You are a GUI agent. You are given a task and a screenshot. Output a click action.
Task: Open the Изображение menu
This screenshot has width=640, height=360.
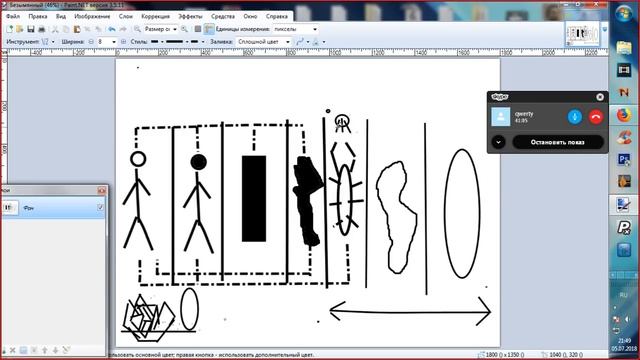coord(92,16)
